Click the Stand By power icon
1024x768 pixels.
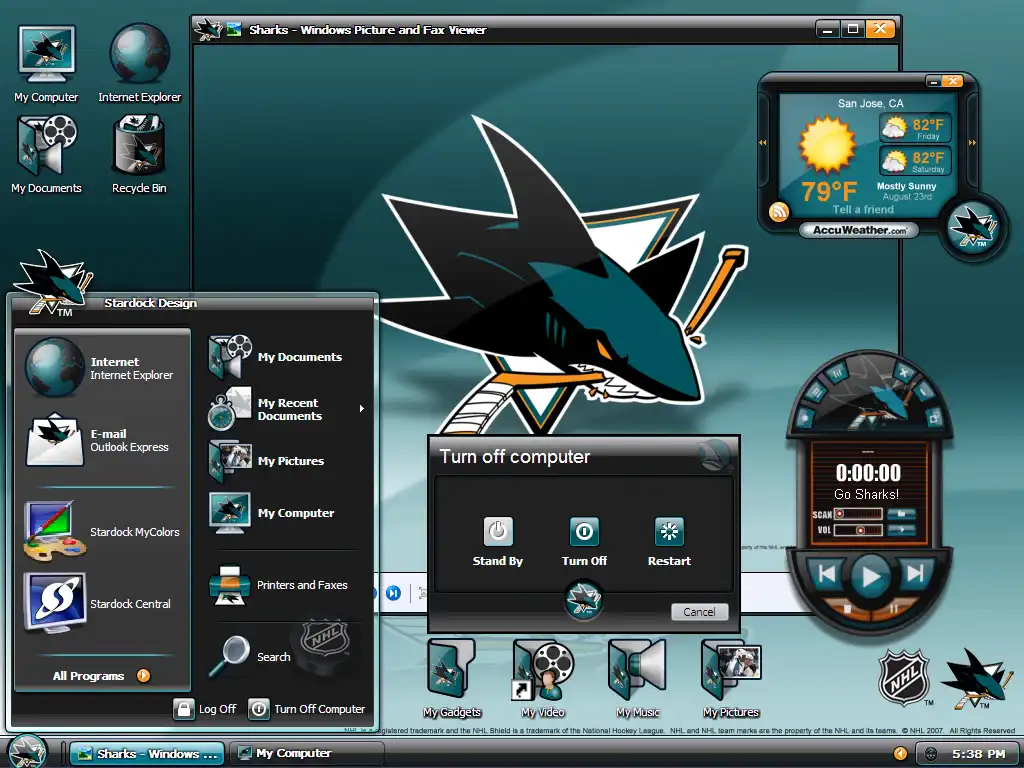click(498, 531)
